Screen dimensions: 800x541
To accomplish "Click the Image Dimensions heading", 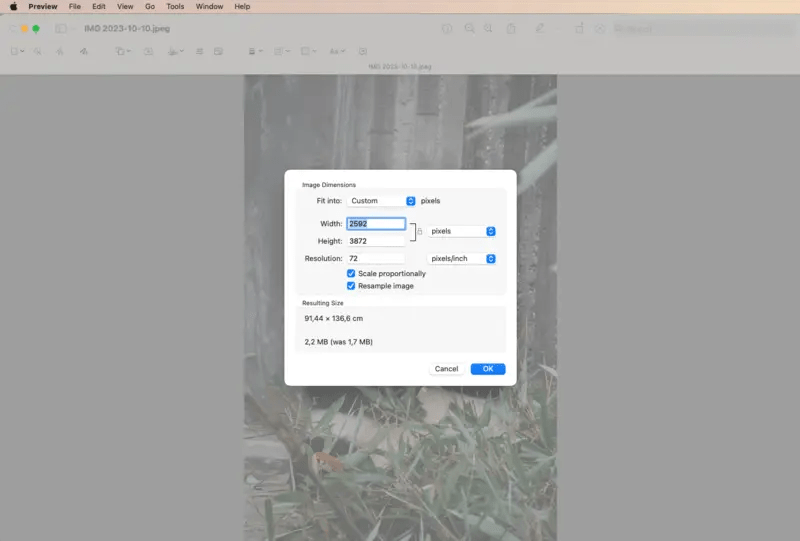I will [329, 185].
